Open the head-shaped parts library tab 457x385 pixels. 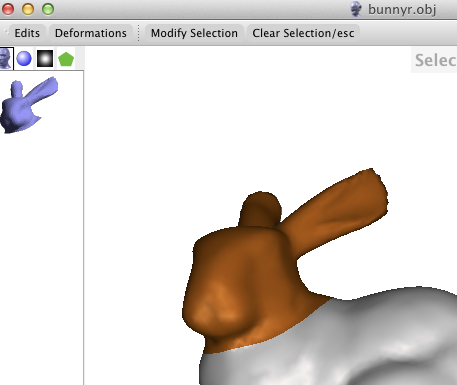coord(6,58)
